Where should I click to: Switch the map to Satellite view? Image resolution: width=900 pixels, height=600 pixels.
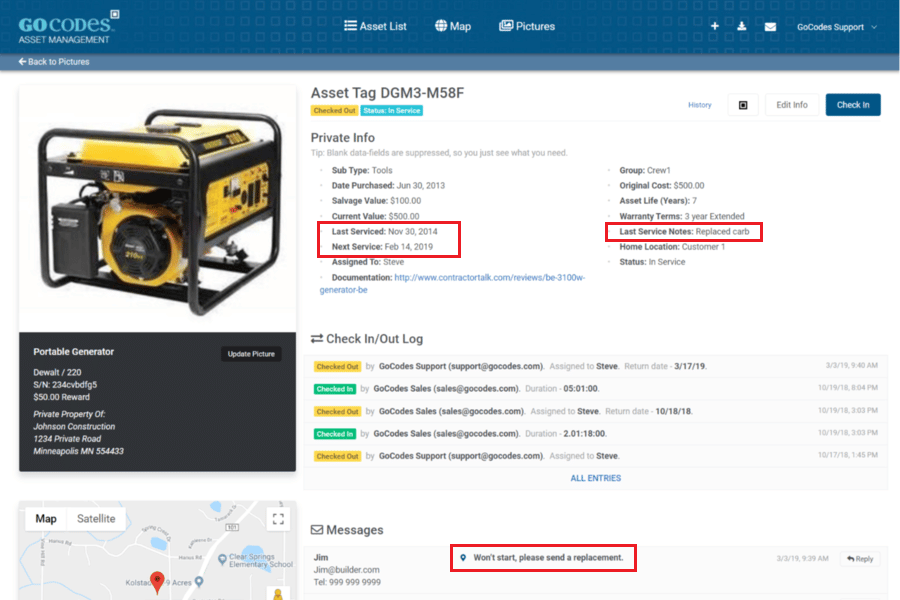click(x=96, y=518)
